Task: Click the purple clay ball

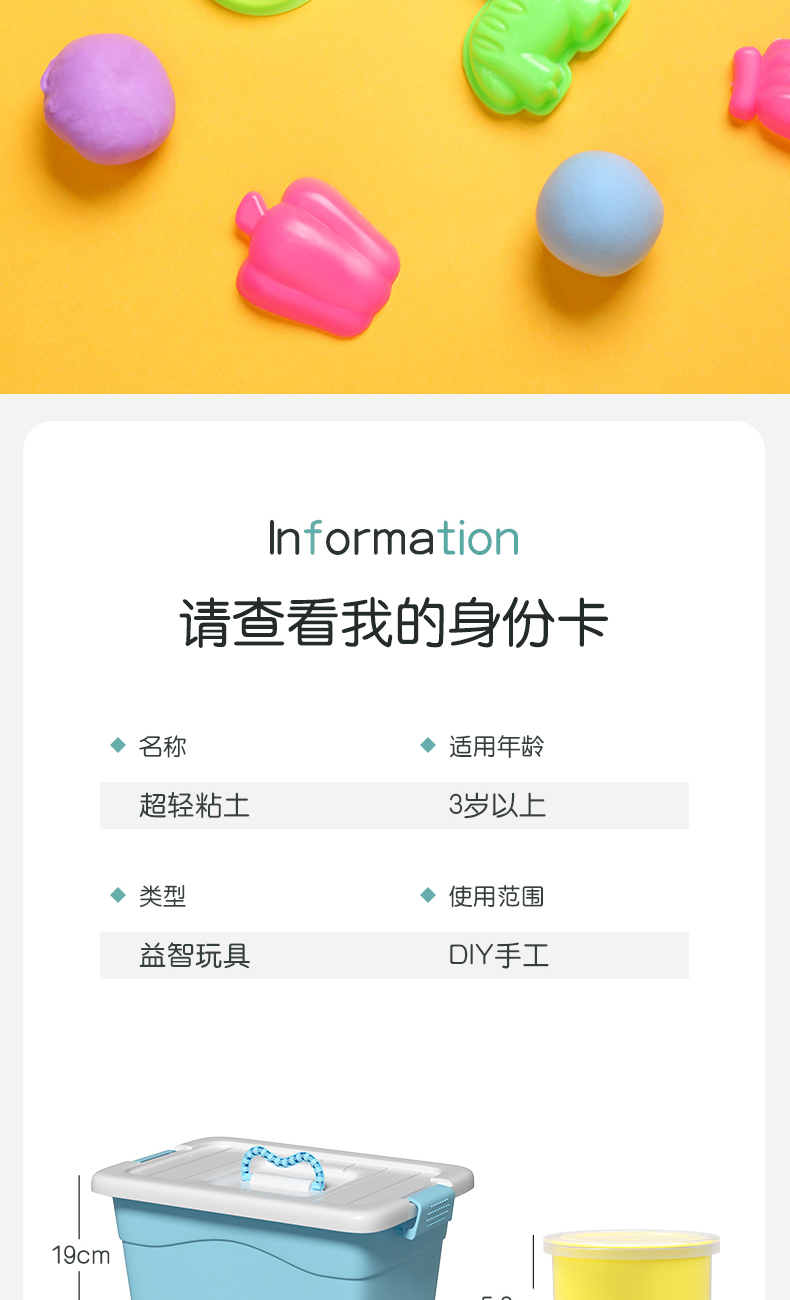Action: [x=108, y=99]
